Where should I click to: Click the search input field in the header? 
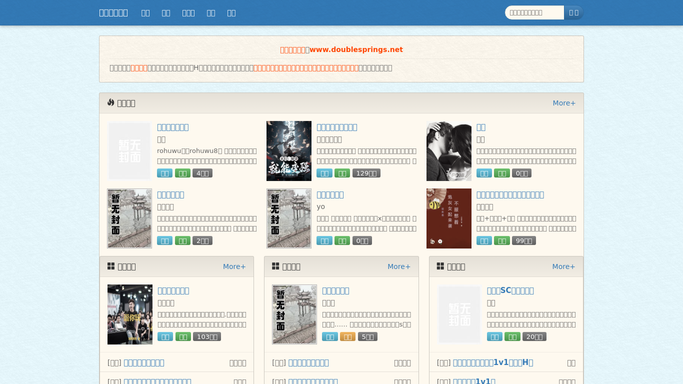coord(534,13)
